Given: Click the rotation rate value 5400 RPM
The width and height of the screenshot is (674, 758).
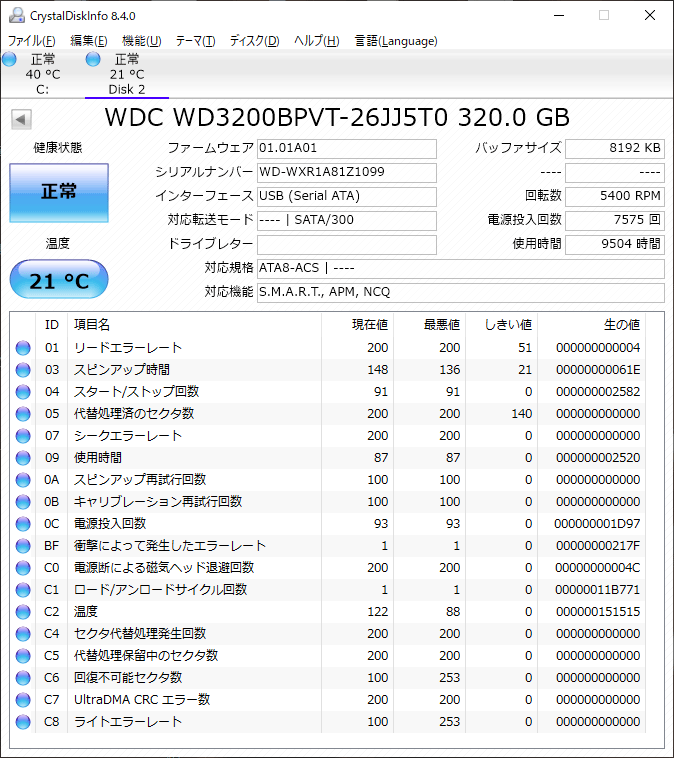Looking at the screenshot, I should point(615,196).
